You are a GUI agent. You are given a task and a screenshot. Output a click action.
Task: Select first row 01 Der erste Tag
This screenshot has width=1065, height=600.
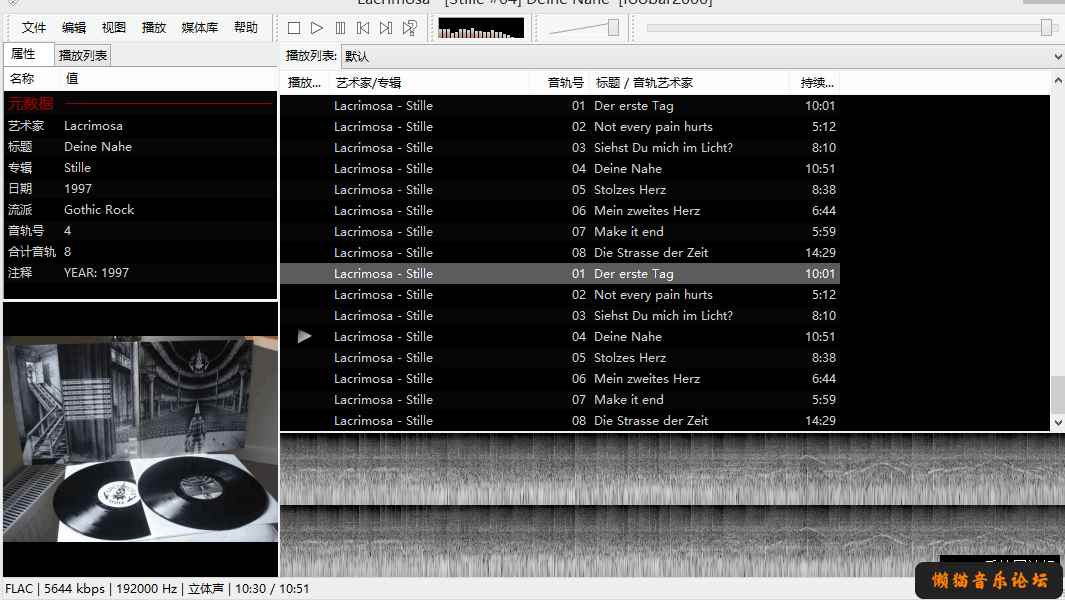560,106
